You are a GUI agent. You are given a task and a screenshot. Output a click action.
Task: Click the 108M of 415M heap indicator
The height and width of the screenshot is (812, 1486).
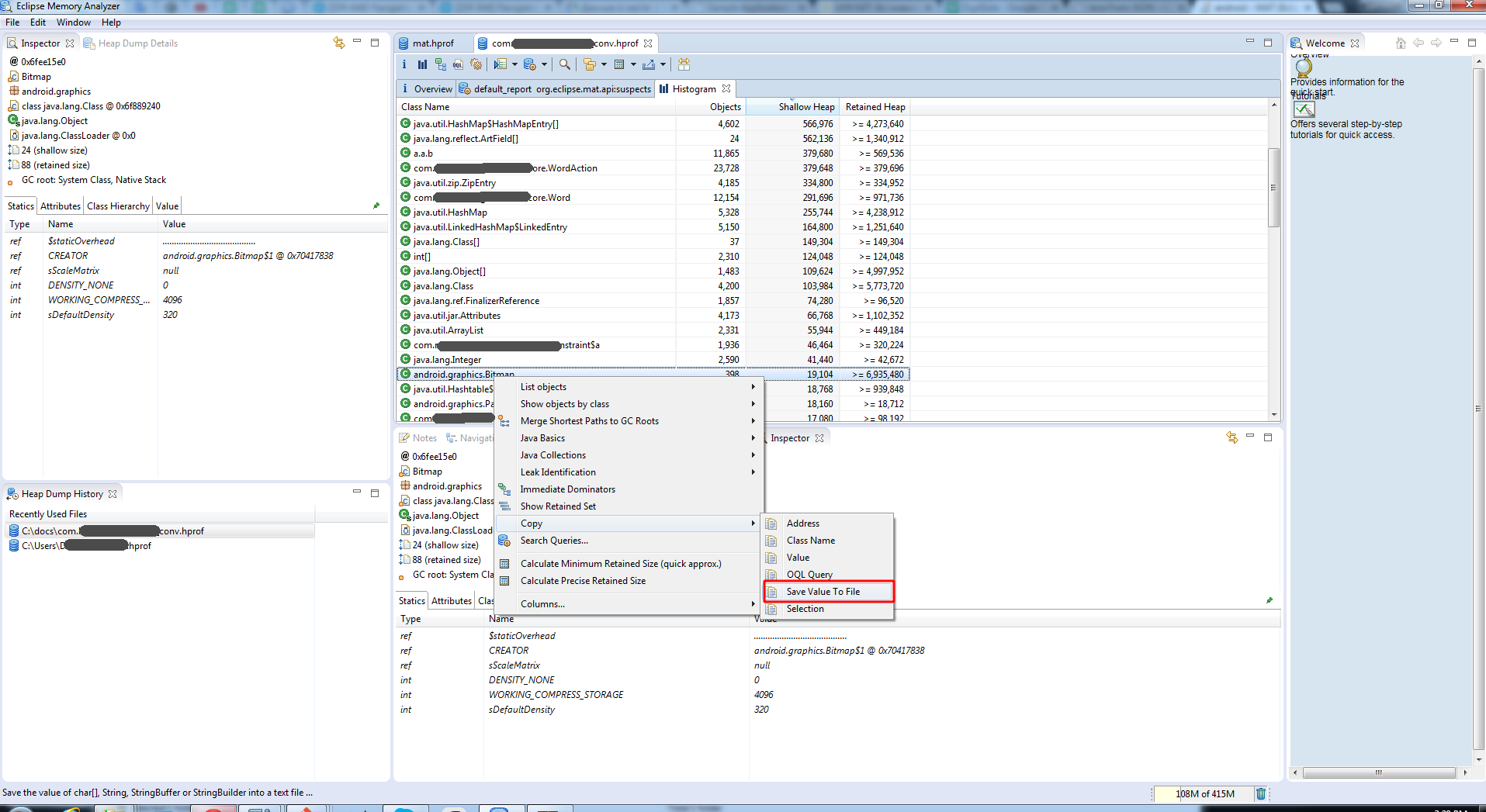pos(1204,793)
